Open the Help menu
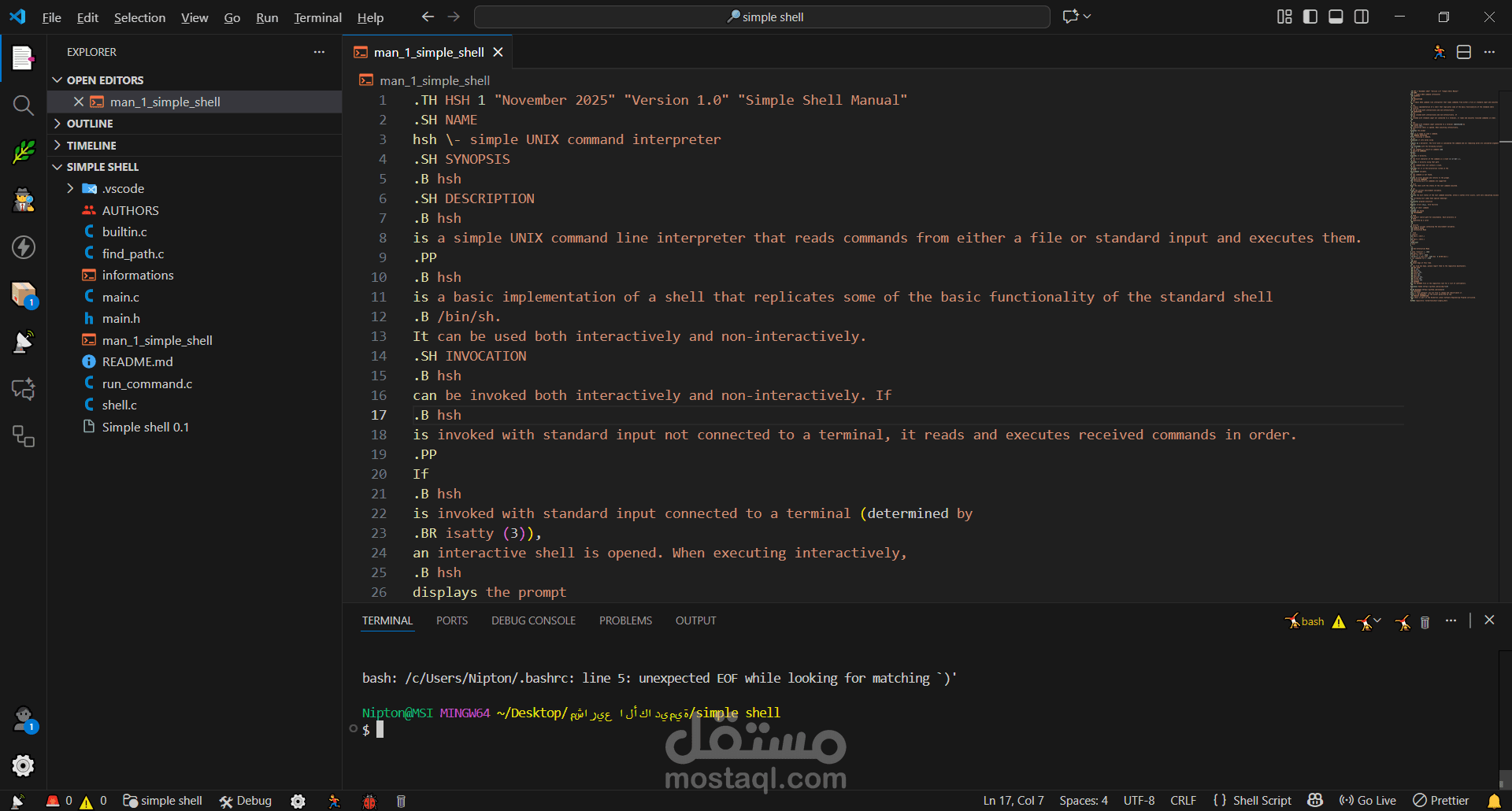Image resolution: width=1512 pixels, height=811 pixels. [370, 17]
